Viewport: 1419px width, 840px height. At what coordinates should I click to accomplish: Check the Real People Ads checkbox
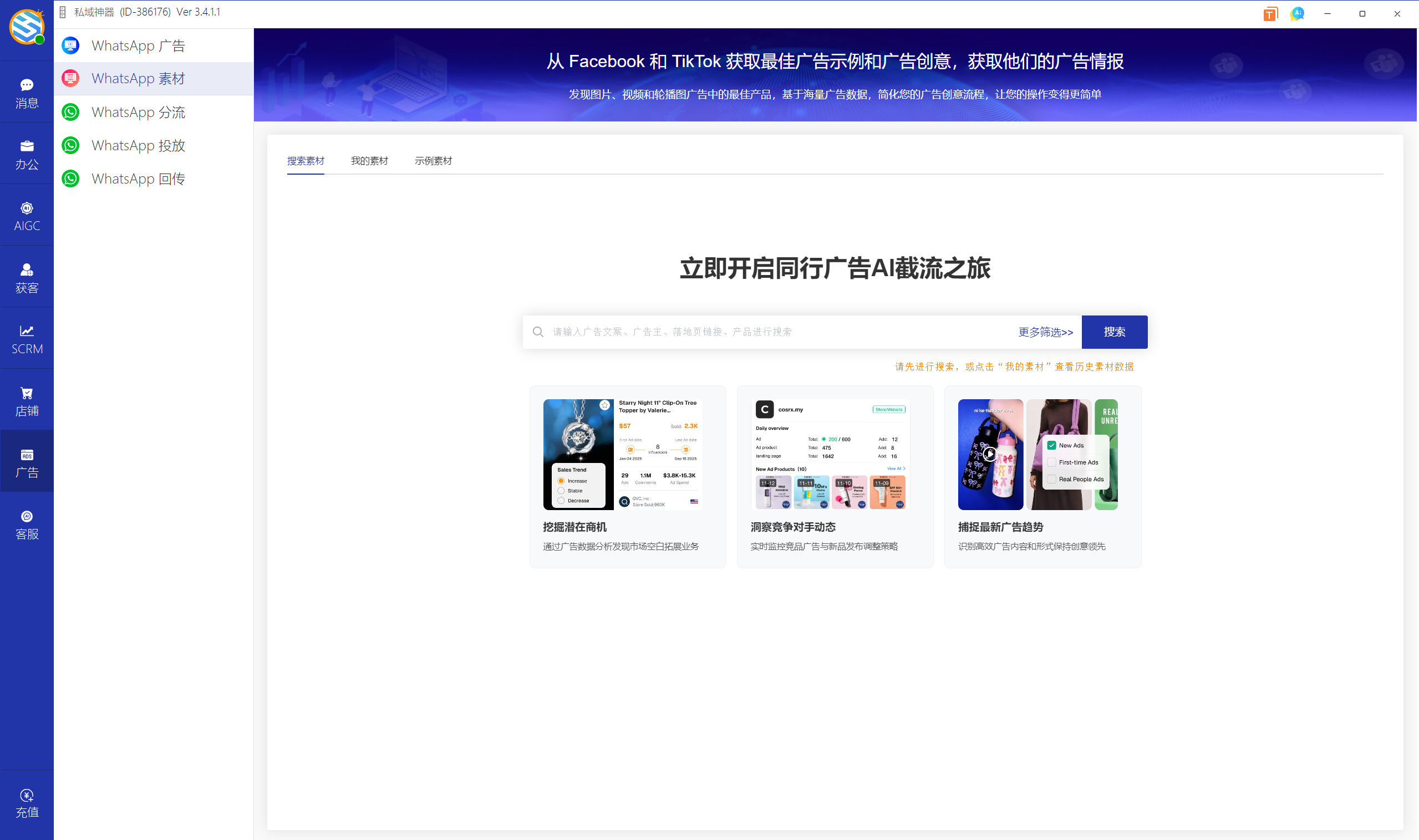click(1052, 479)
